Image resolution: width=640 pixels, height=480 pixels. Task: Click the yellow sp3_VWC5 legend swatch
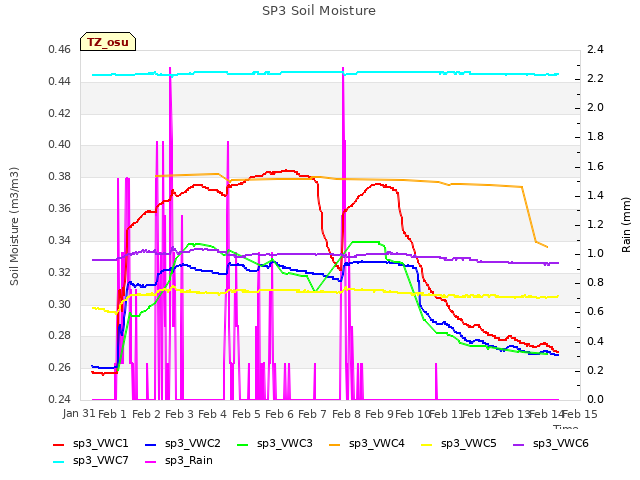pos(427,444)
